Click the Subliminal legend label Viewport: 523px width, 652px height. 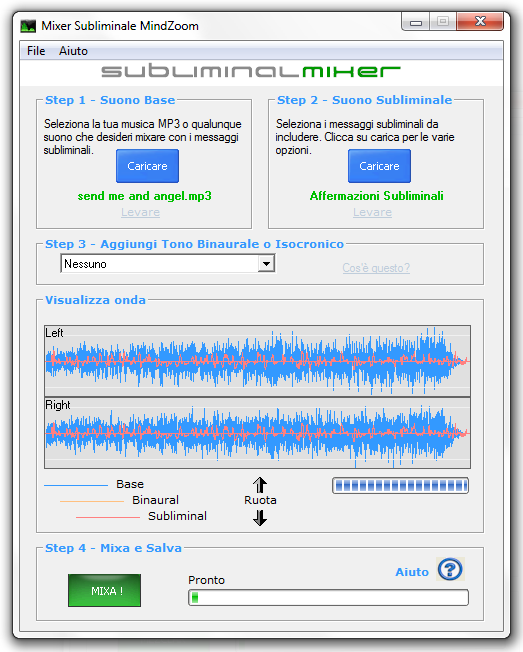click(x=178, y=516)
